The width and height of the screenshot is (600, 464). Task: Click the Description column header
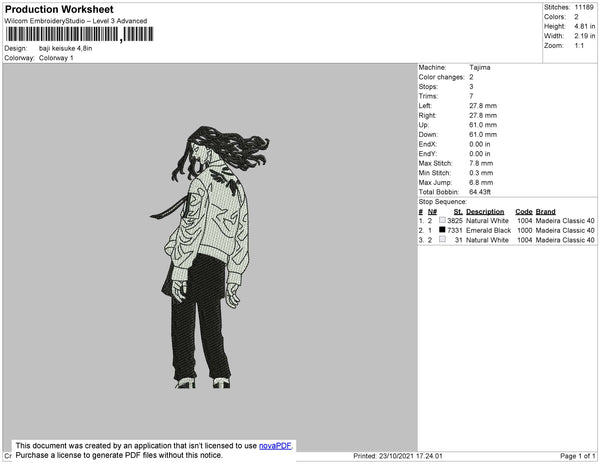[485, 212]
